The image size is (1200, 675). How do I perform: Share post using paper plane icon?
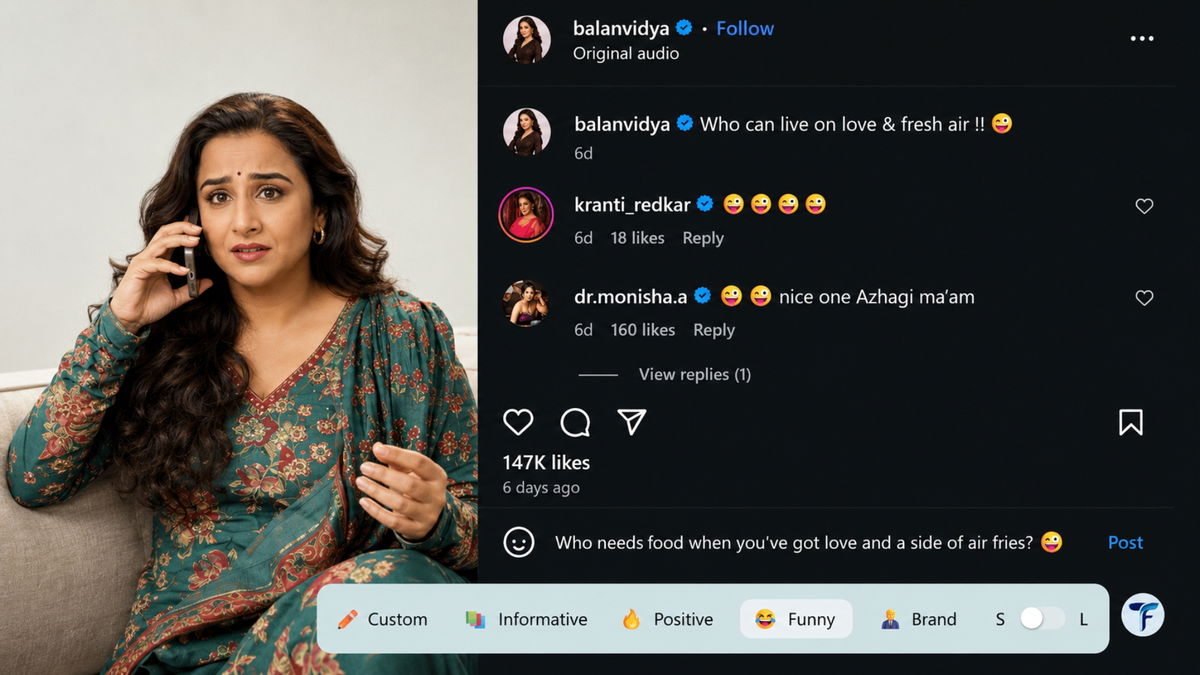click(x=632, y=422)
